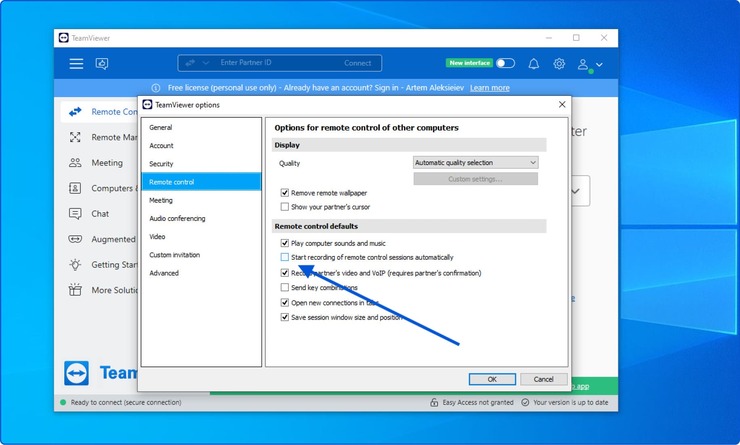Open Chat in main window sidebar
The image size is (740, 445).
[100, 214]
